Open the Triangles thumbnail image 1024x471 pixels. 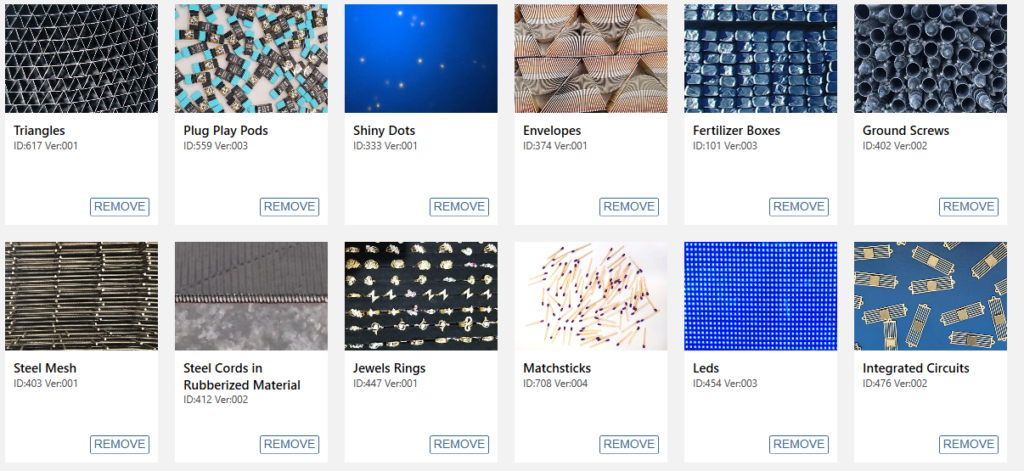tap(82, 59)
